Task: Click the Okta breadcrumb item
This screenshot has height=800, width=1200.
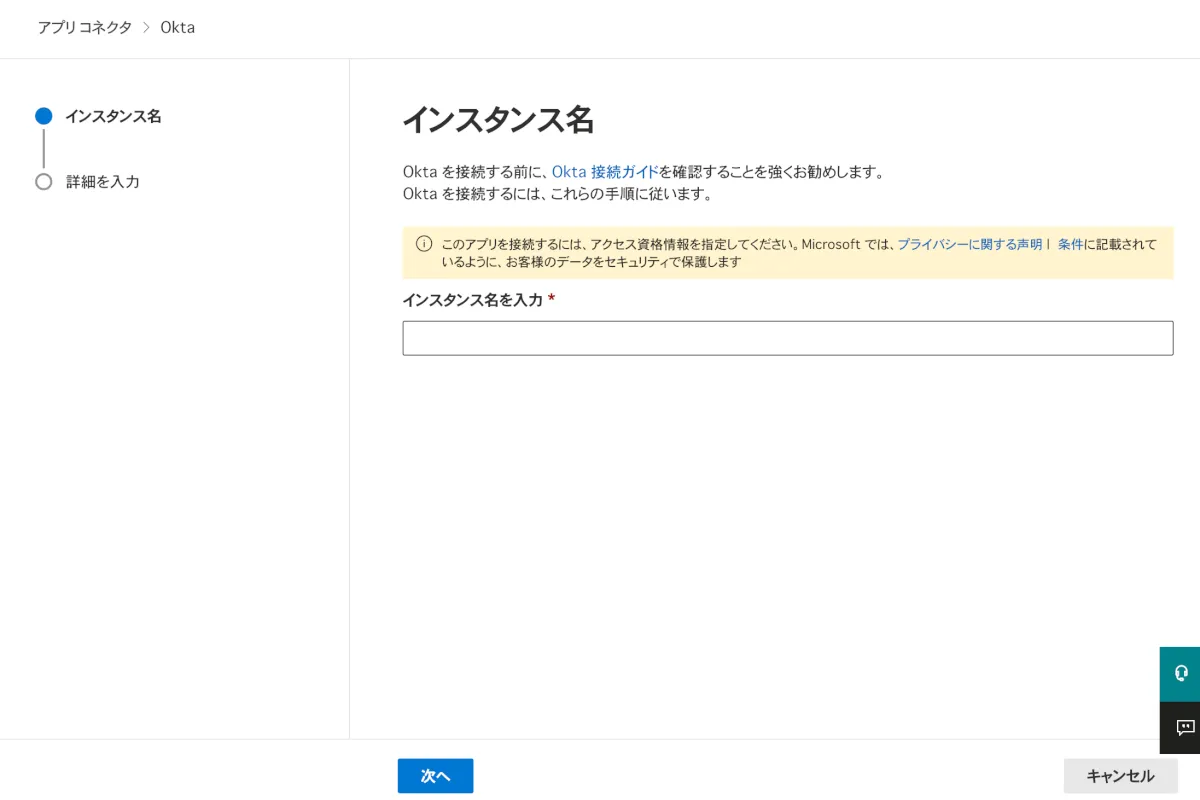Action: pyautogui.click(x=178, y=28)
